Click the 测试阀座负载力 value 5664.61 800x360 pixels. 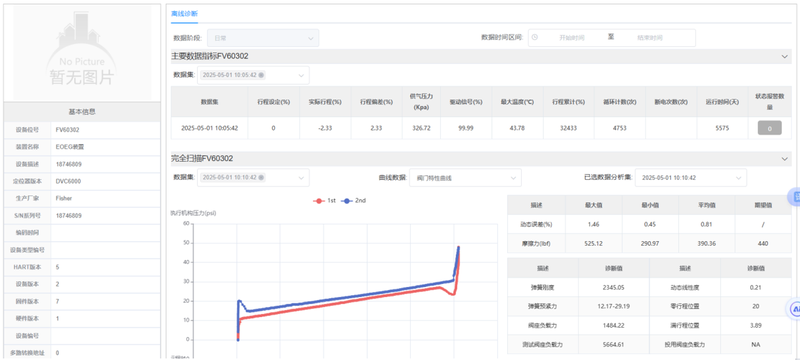(x=614, y=345)
